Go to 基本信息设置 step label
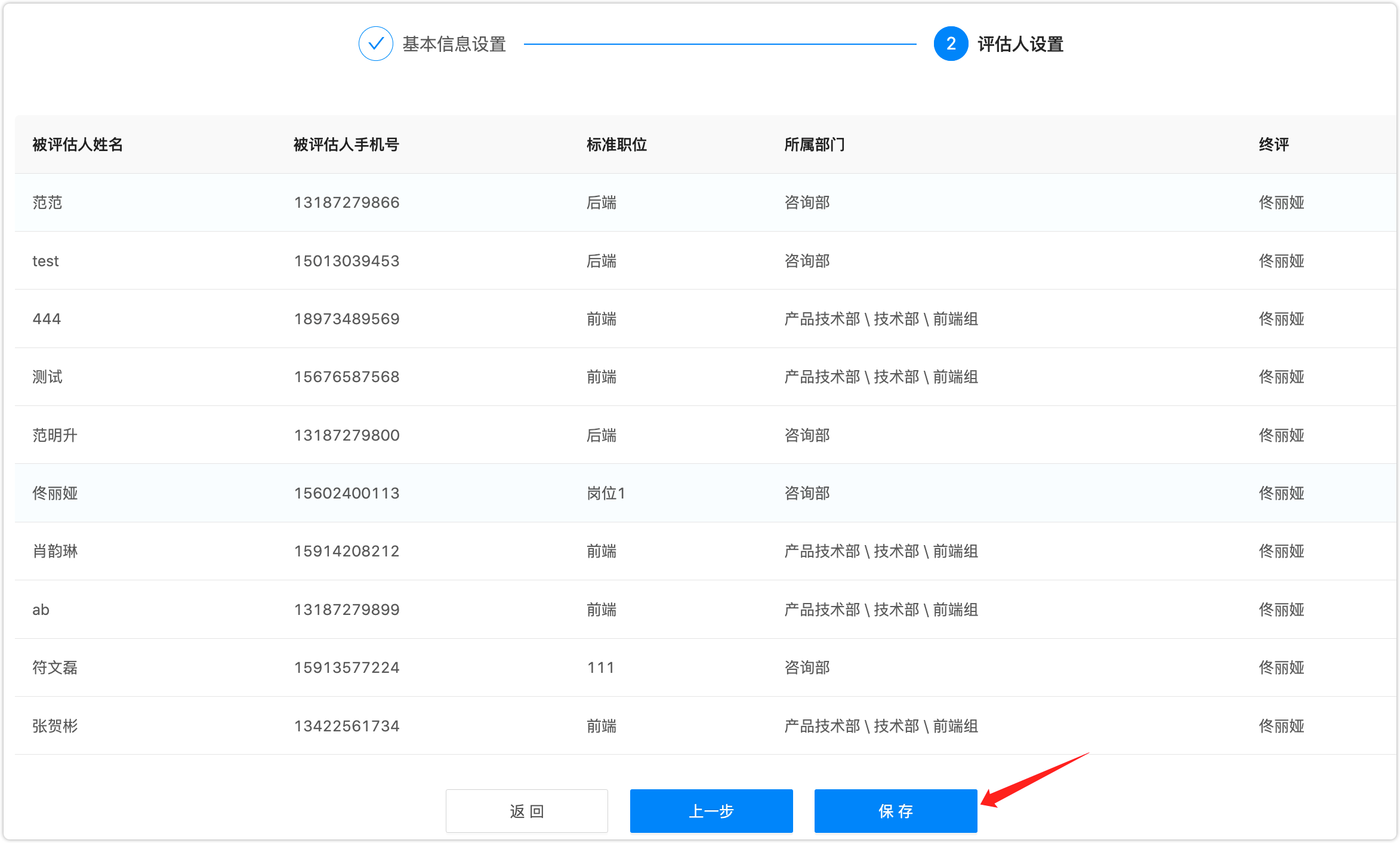Screen dimensions: 1400x843 454,44
